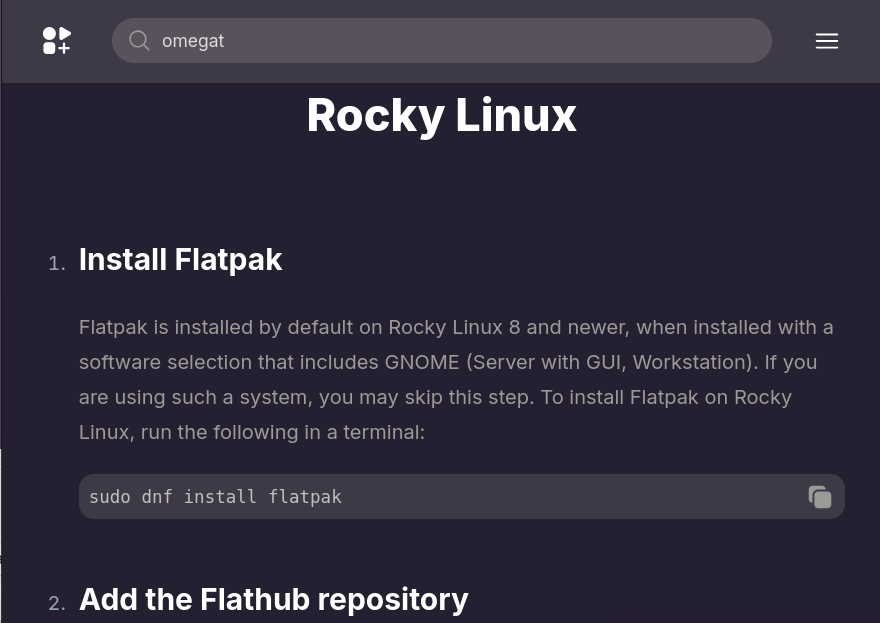Click the text Server with GUI, Workstation

[x=612, y=362]
